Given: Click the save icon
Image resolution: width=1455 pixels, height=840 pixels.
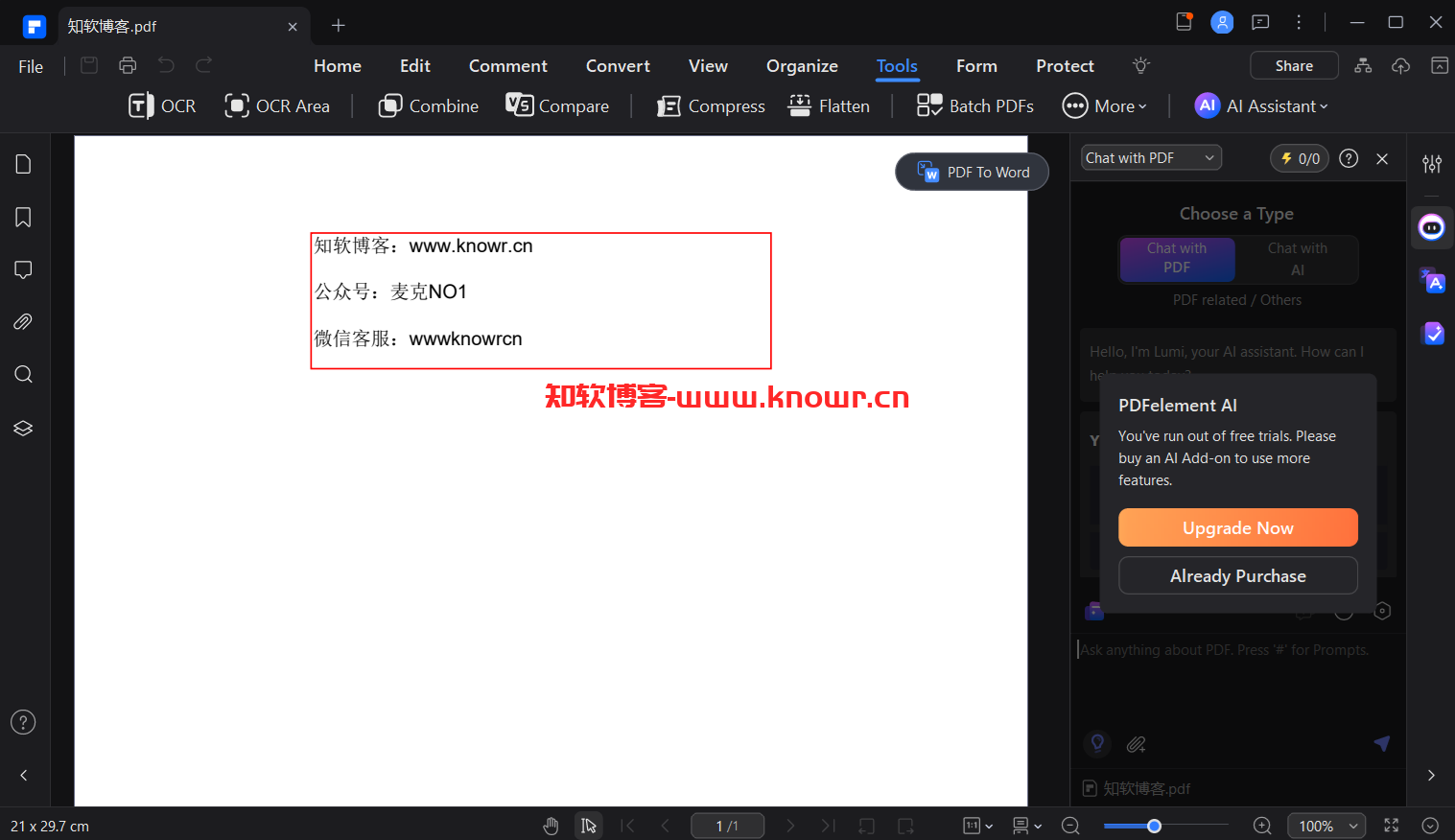Looking at the screenshot, I should [89, 65].
